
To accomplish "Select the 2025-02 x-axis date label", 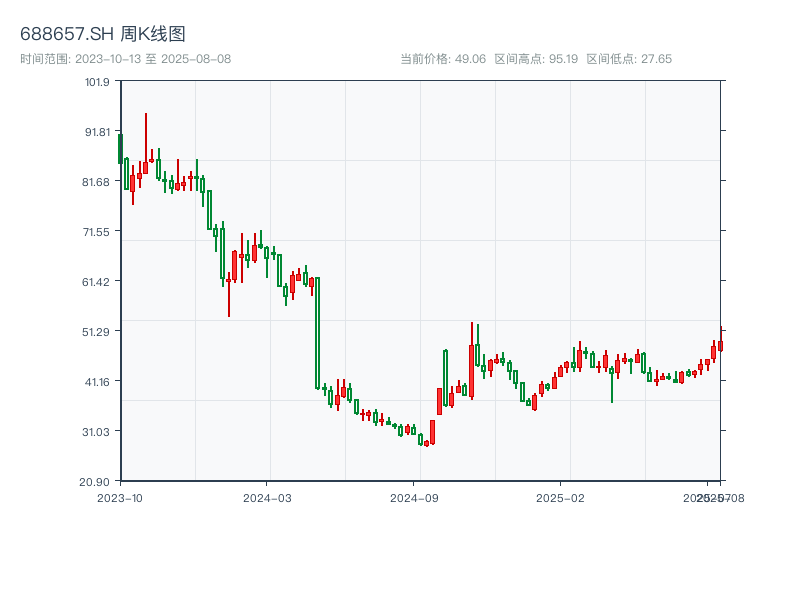I will tap(560, 497).
